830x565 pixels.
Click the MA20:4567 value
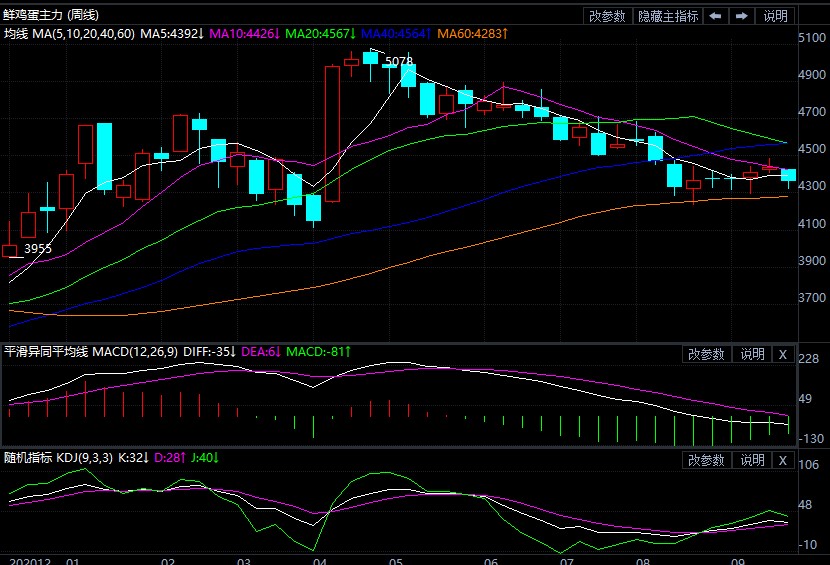[320, 33]
